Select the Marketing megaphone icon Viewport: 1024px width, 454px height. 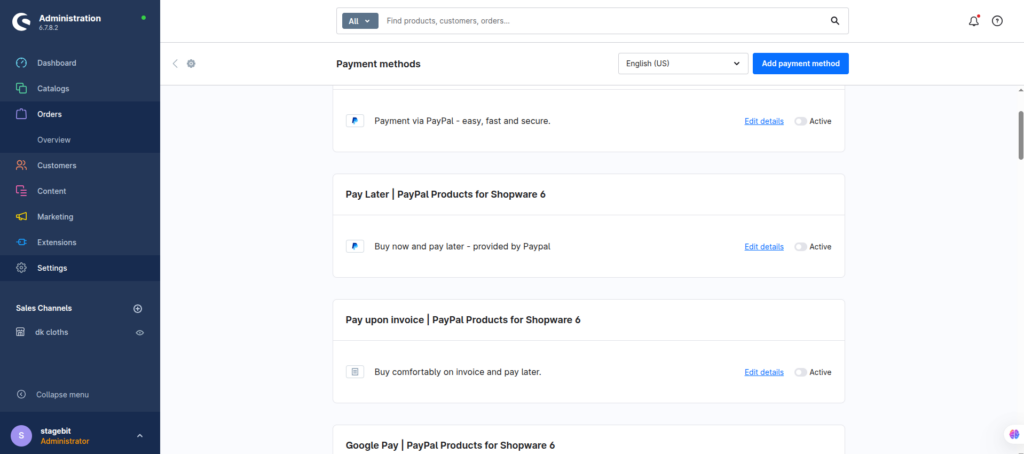[22, 216]
